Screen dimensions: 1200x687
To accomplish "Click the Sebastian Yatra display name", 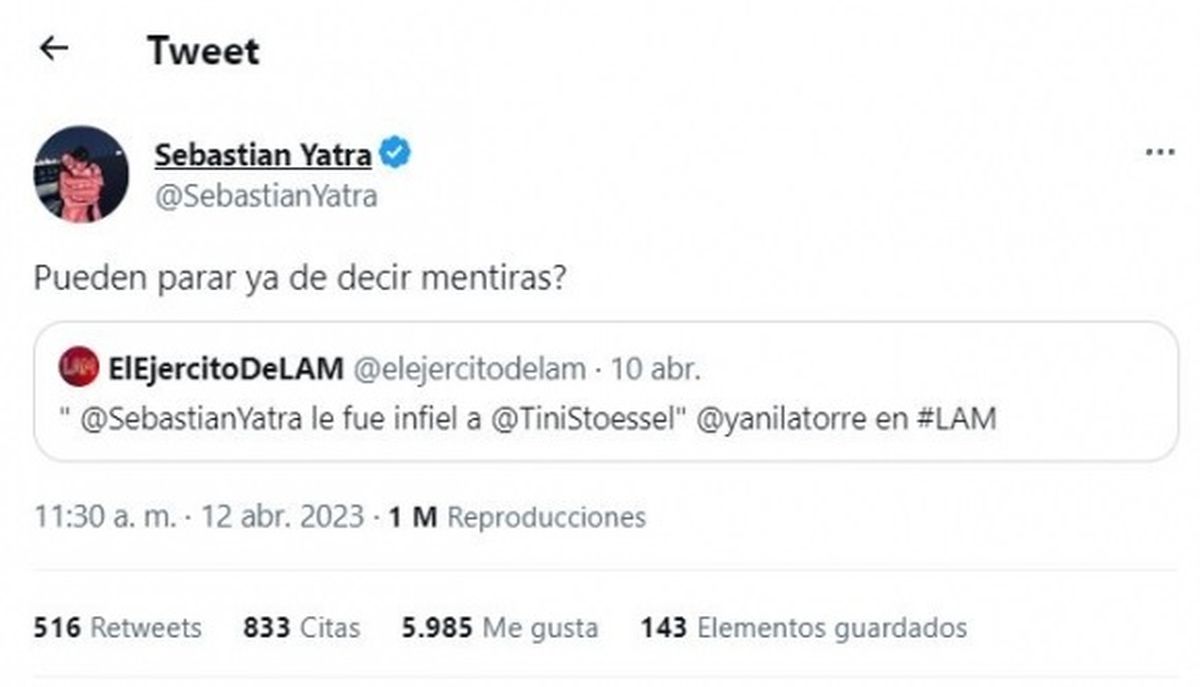I will coord(263,155).
